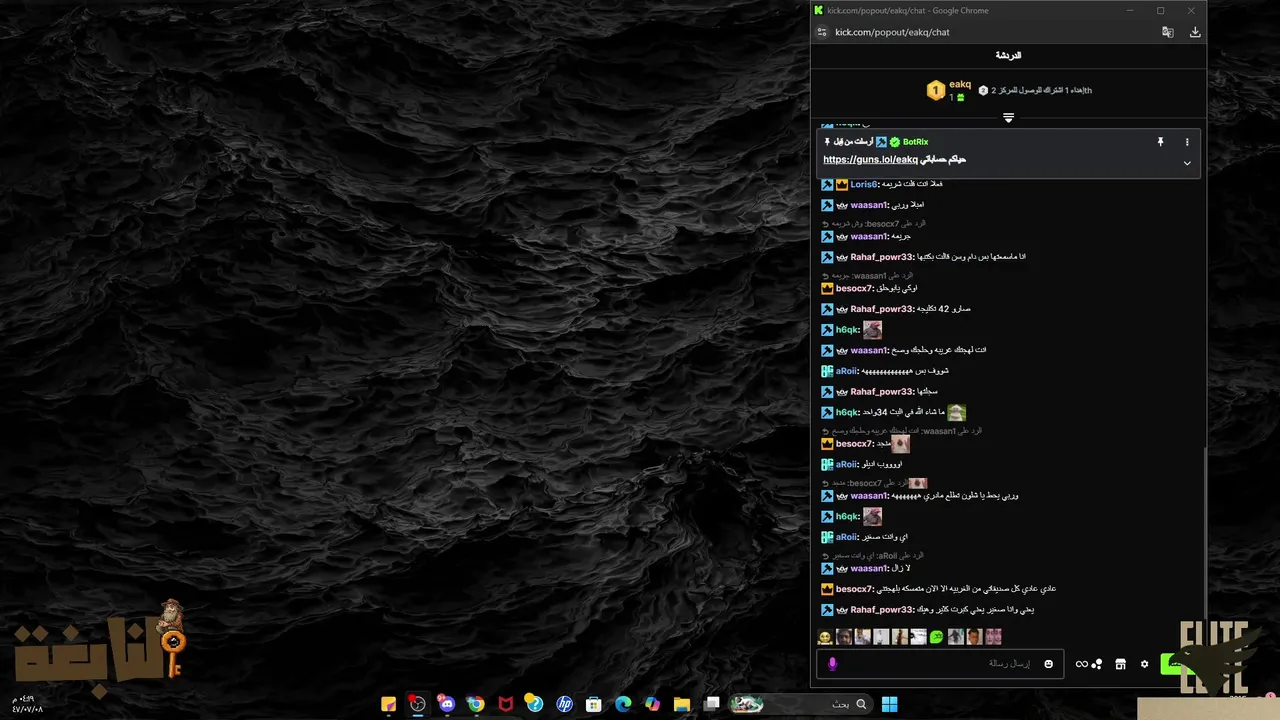The image size is (1280, 720).
Task: Open Get Help question mark taskbar icon
Action: pyautogui.click(x=535, y=704)
